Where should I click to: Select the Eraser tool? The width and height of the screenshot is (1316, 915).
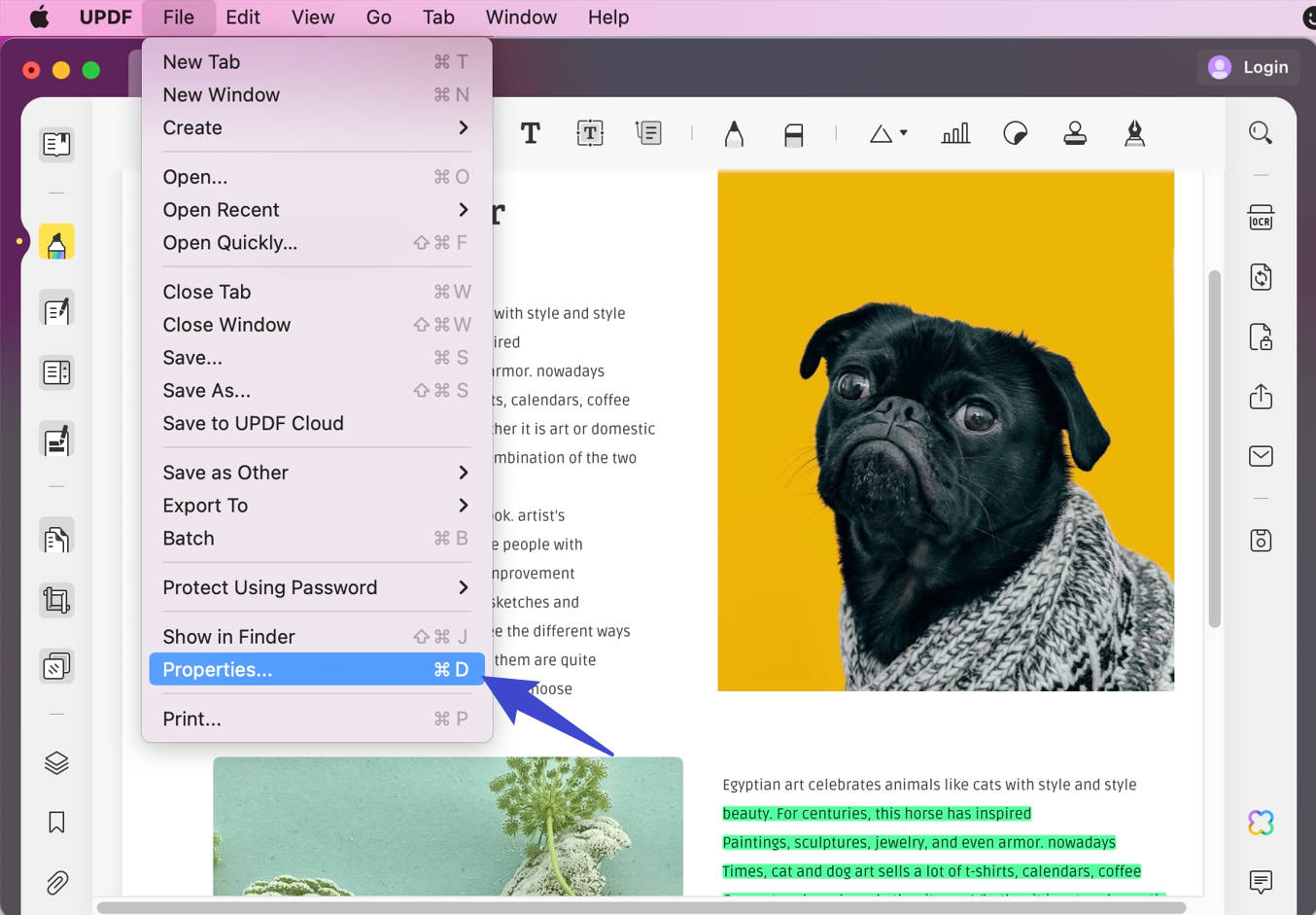(794, 132)
